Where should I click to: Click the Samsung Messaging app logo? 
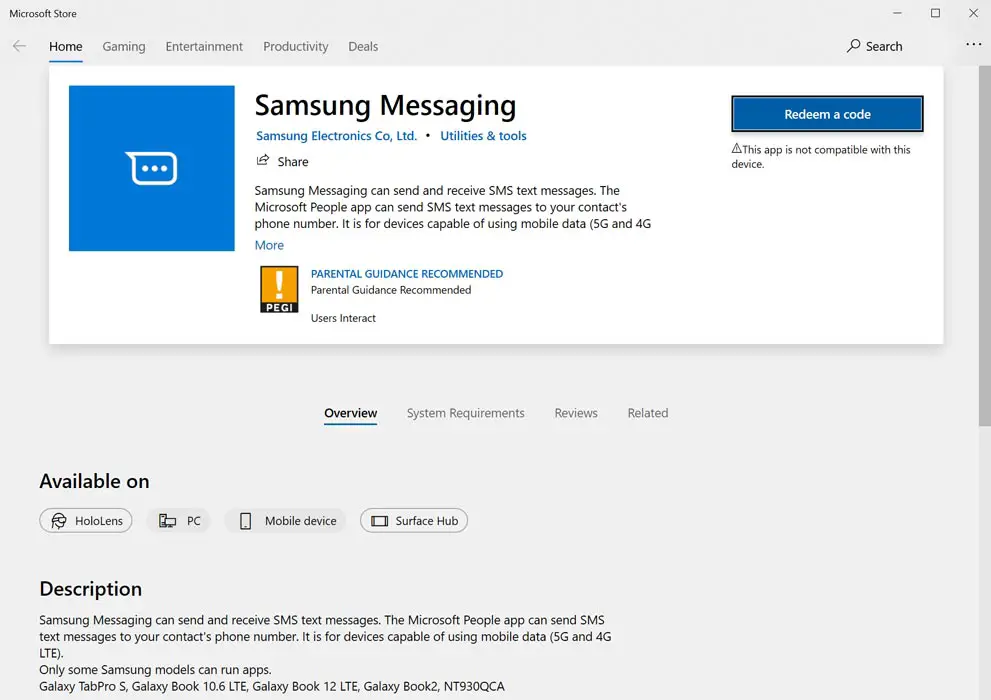(152, 168)
